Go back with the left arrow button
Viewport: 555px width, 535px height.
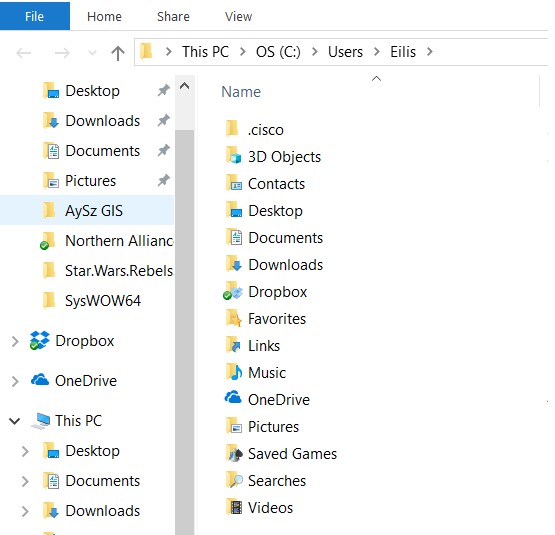[x=24, y=53]
